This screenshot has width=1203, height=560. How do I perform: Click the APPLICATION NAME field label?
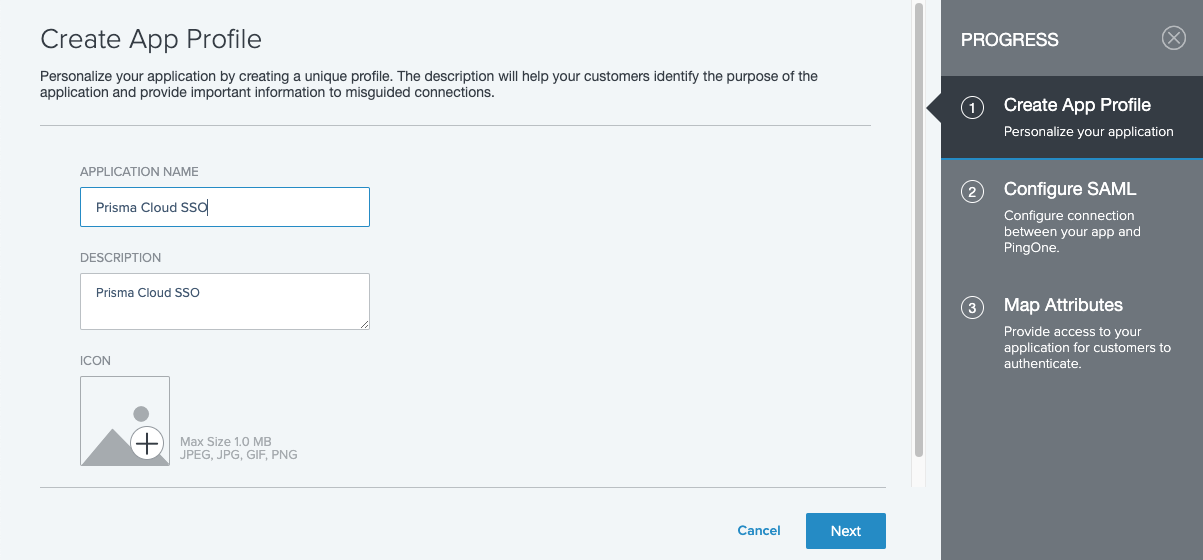click(x=146, y=172)
